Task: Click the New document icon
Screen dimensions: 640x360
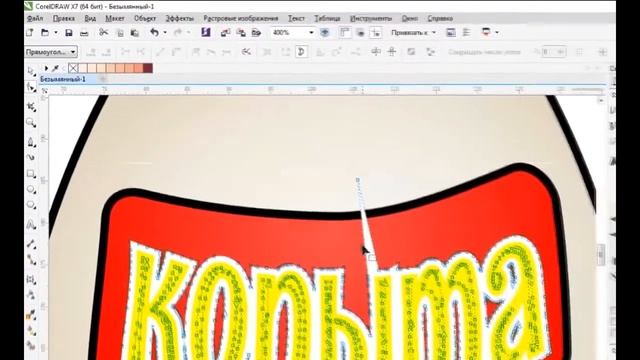Action: coord(30,33)
